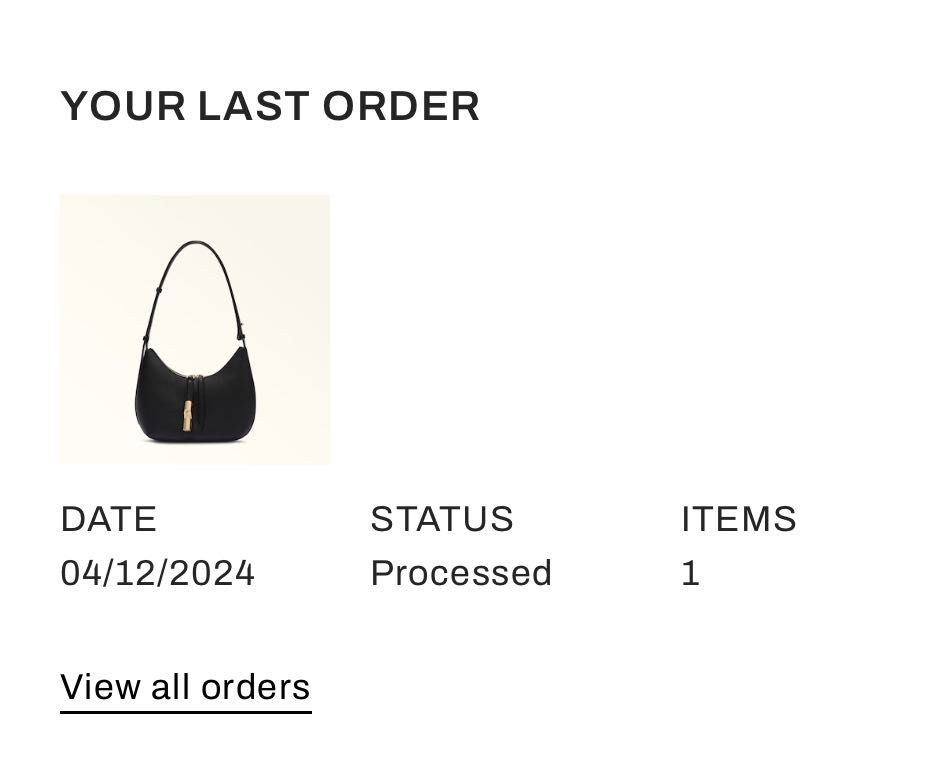Click the word ORDER in the heading
The height and width of the screenshot is (763, 948).
[401, 106]
